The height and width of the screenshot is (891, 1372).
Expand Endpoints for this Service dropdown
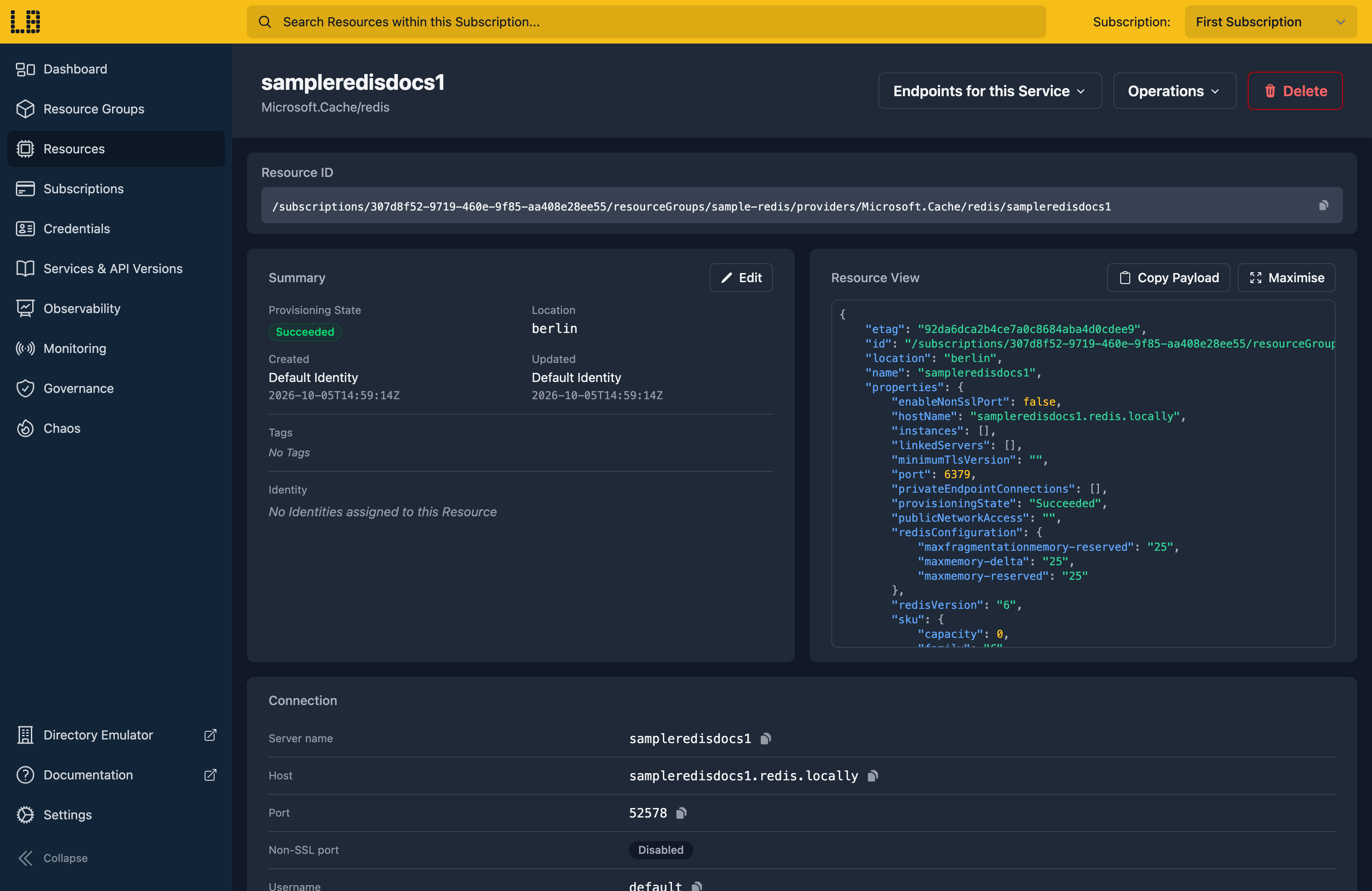pos(990,90)
